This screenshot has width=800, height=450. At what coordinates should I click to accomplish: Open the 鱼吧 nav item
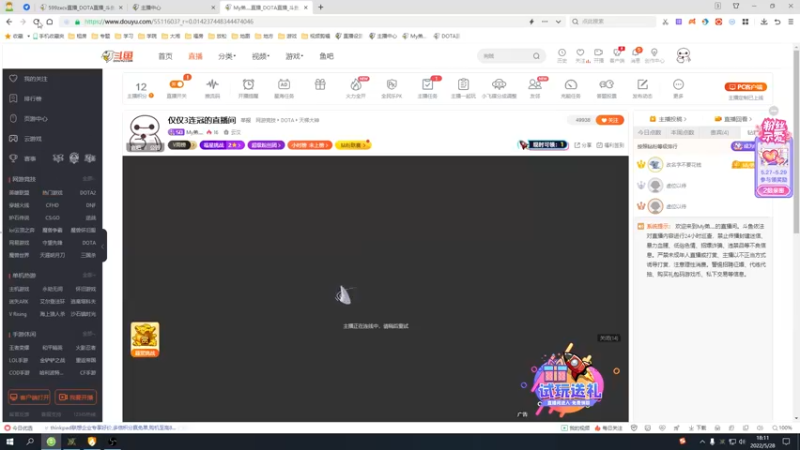pyautogui.click(x=327, y=56)
